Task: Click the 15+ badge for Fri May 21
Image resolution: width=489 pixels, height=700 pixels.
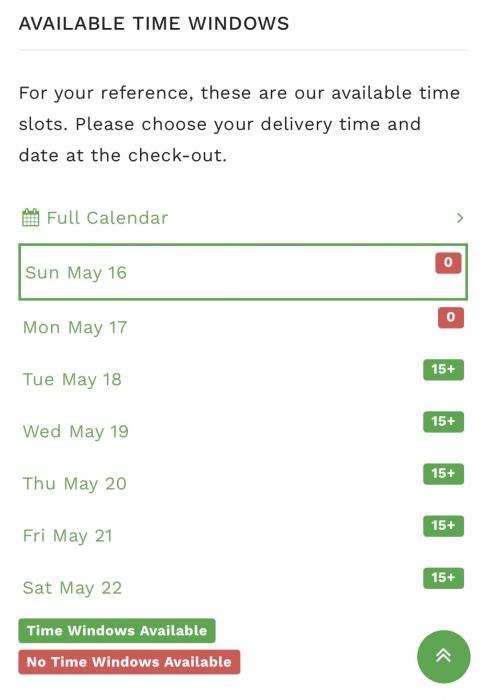Action: [x=443, y=525]
